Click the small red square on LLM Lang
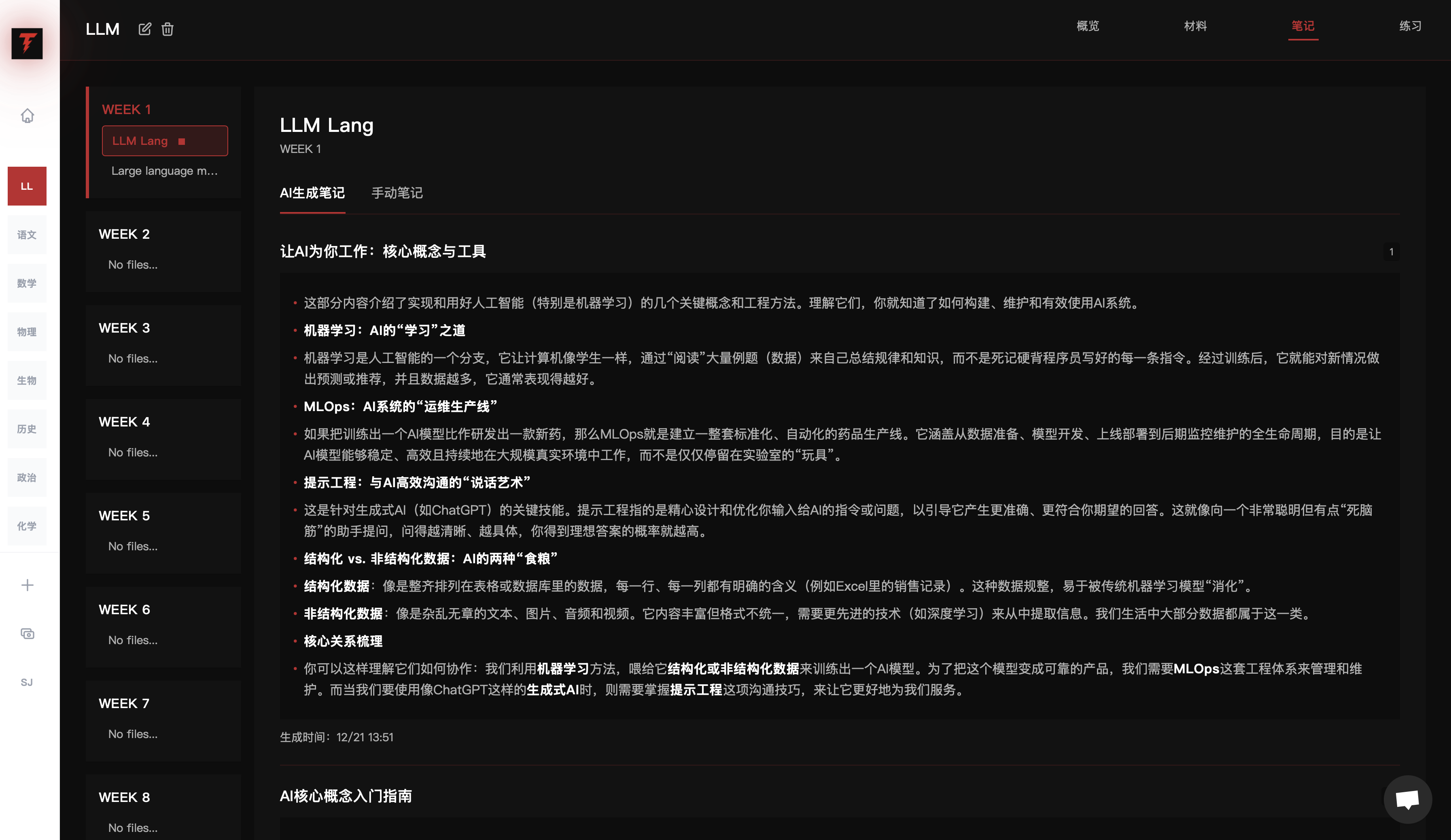Image resolution: width=1451 pixels, height=840 pixels. pos(182,141)
